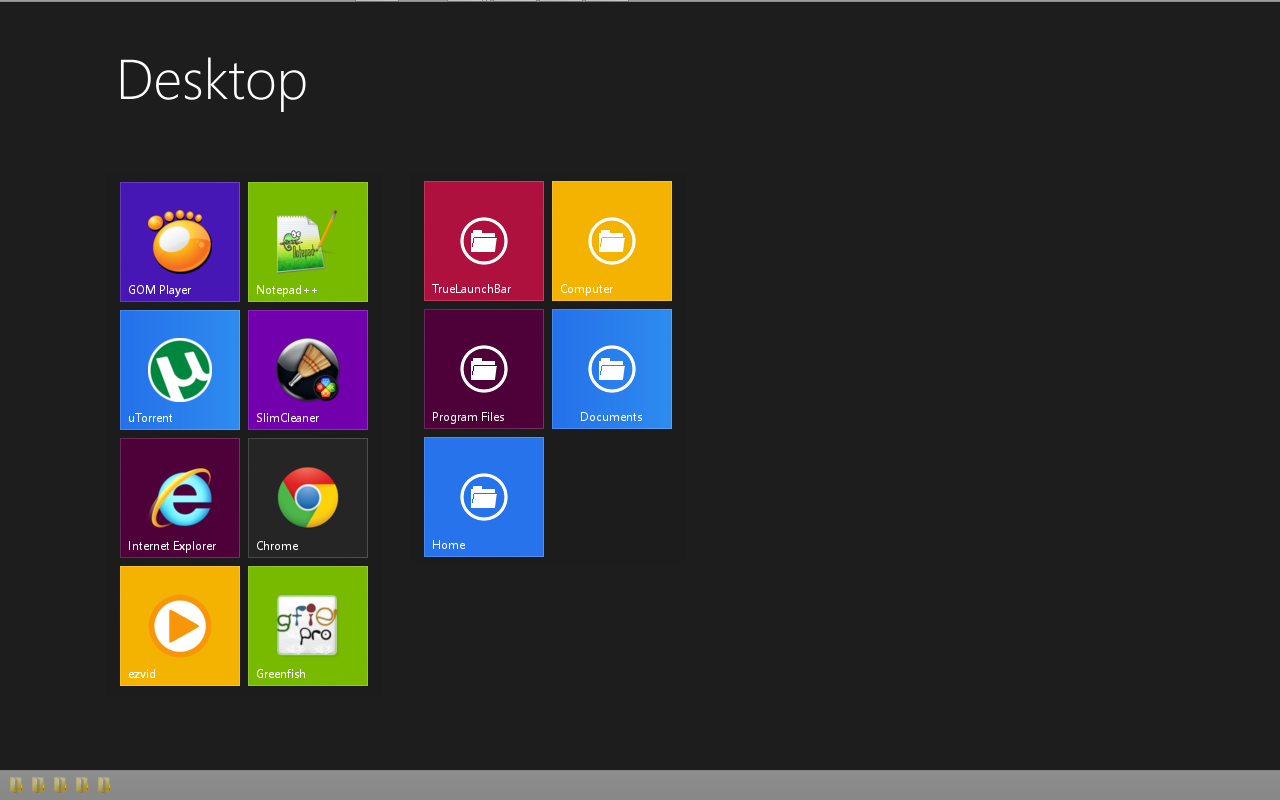This screenshot has width=1280, height=800.
Task: Open the TrueLaunchBar folder tile
Action: click(x=484, y=241)
